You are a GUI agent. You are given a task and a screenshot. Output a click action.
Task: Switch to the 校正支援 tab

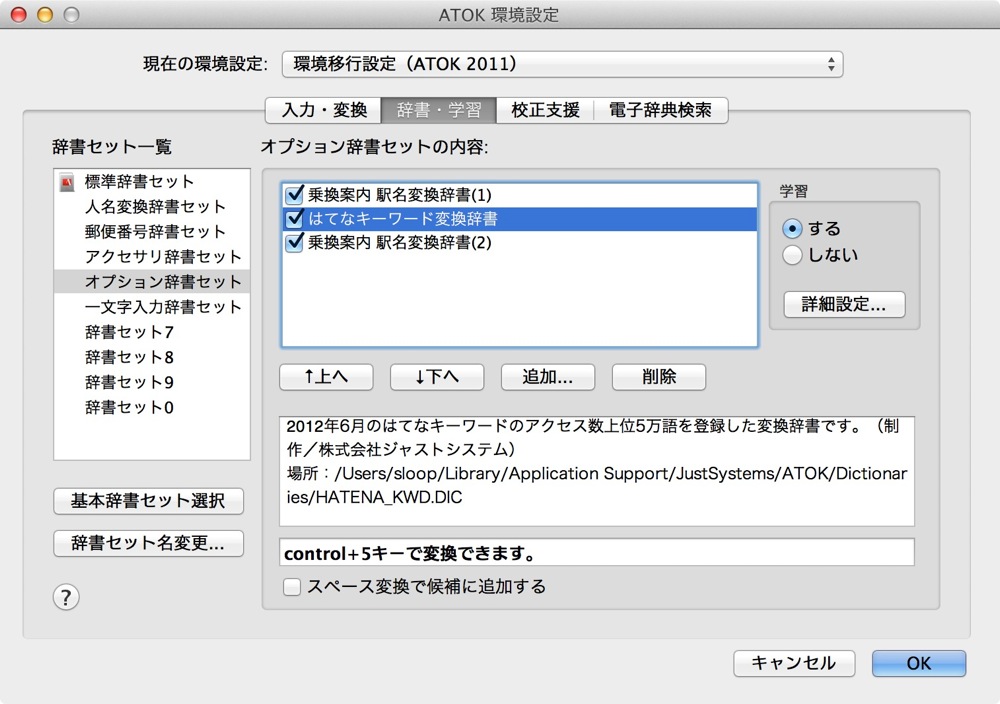point(545,110)
